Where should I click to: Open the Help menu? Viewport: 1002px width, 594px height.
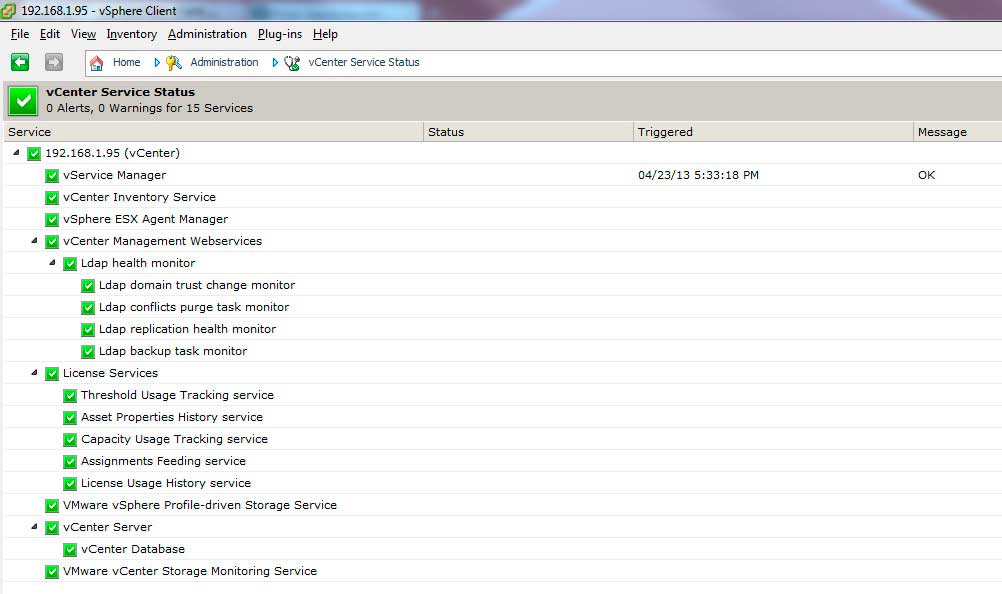point(325,34)
